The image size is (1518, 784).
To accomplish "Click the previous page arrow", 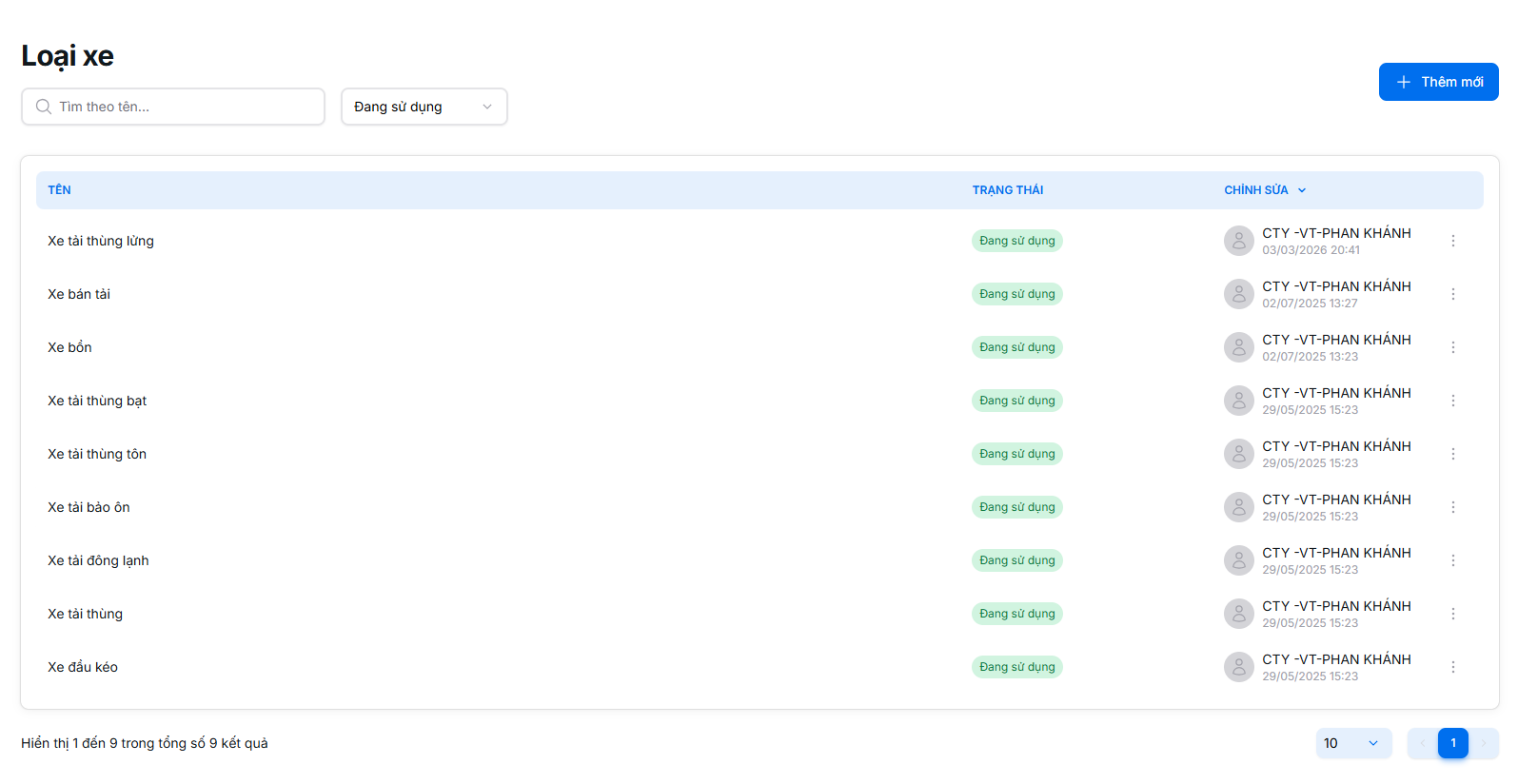I will point(1422,743).
